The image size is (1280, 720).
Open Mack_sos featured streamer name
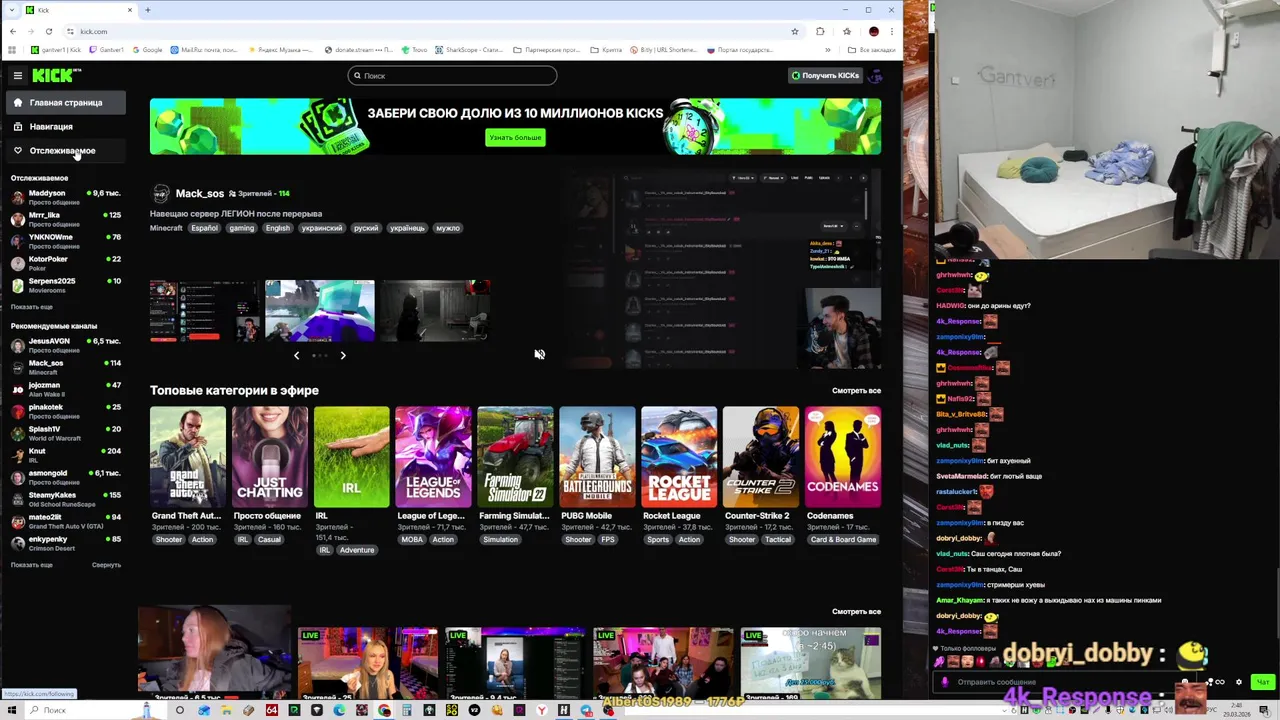pos(199,193)
